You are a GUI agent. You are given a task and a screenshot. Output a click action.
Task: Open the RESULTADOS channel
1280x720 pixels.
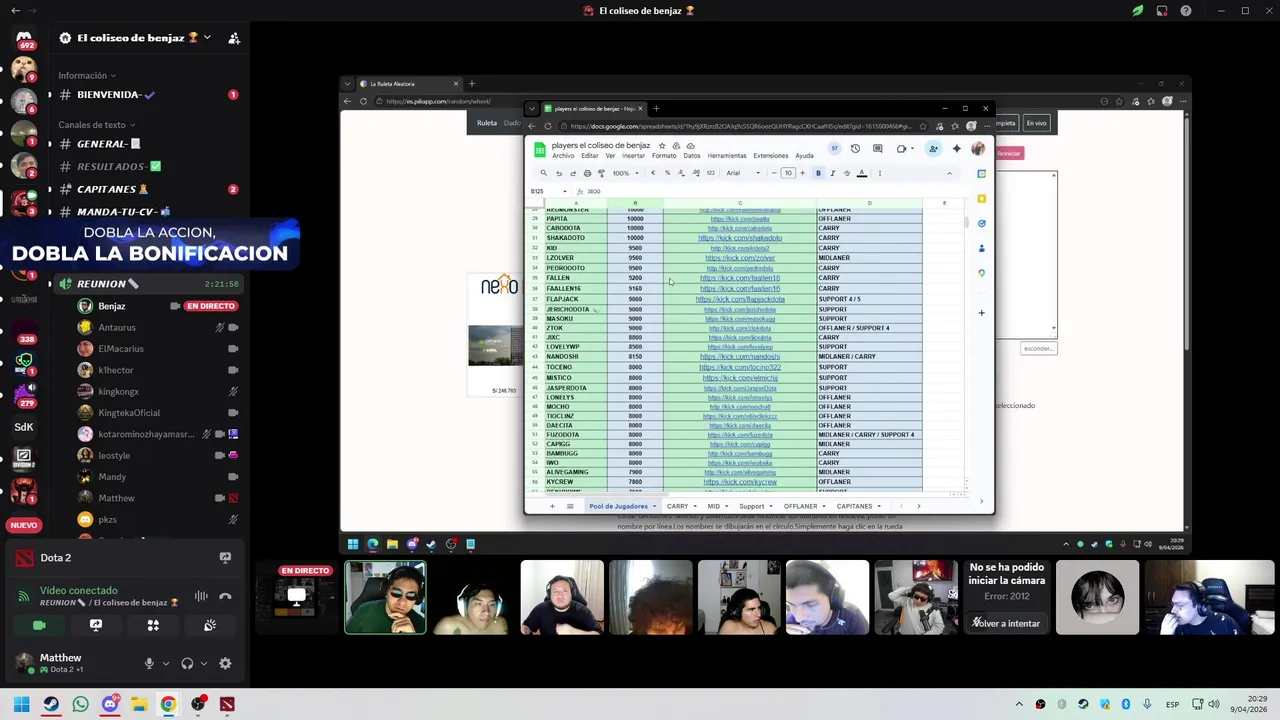coord(147,166)
